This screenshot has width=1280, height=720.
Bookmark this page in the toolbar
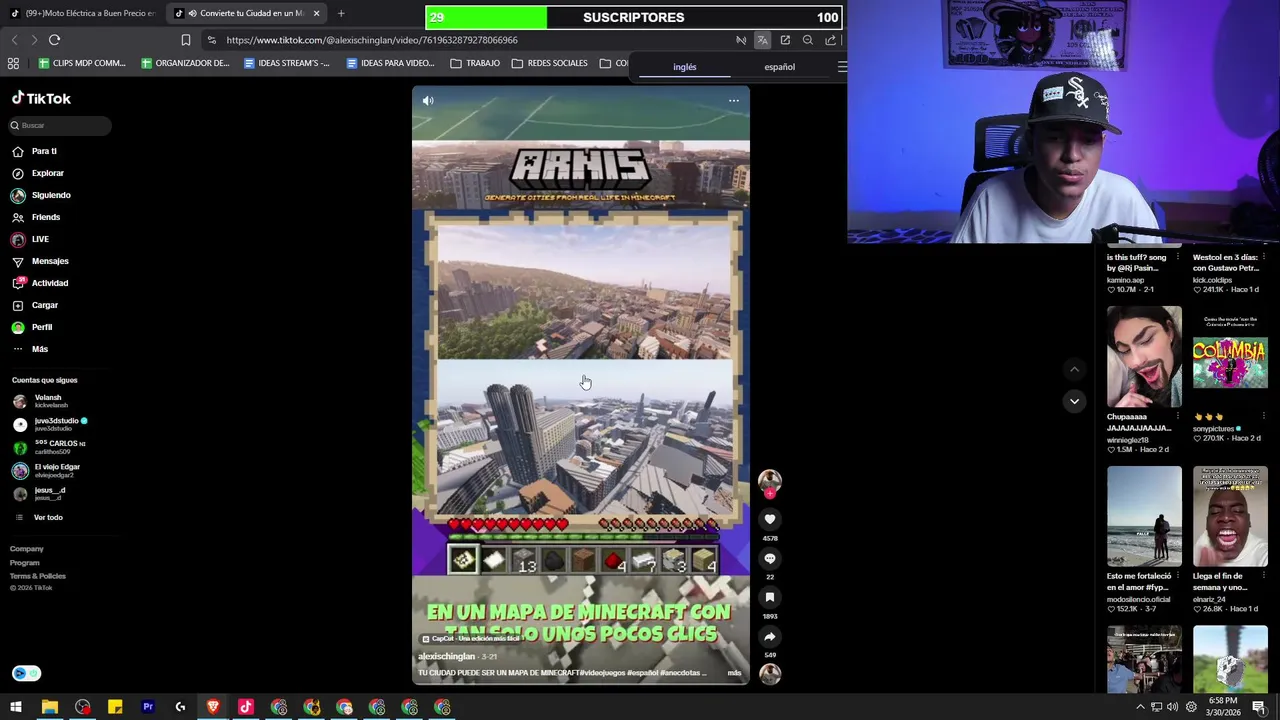point(185,40)
